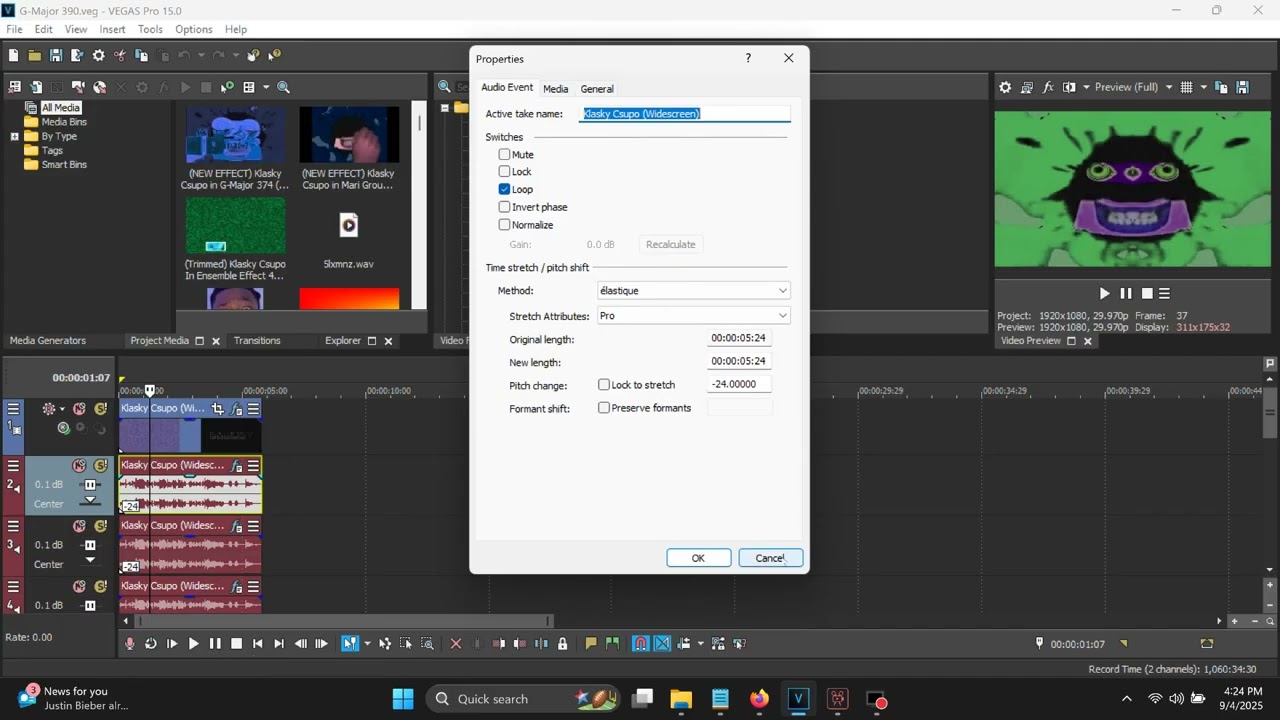Screen dimensions: 1280x720
Task: Switch to the Transitions tab
Action: coord(257,341)
